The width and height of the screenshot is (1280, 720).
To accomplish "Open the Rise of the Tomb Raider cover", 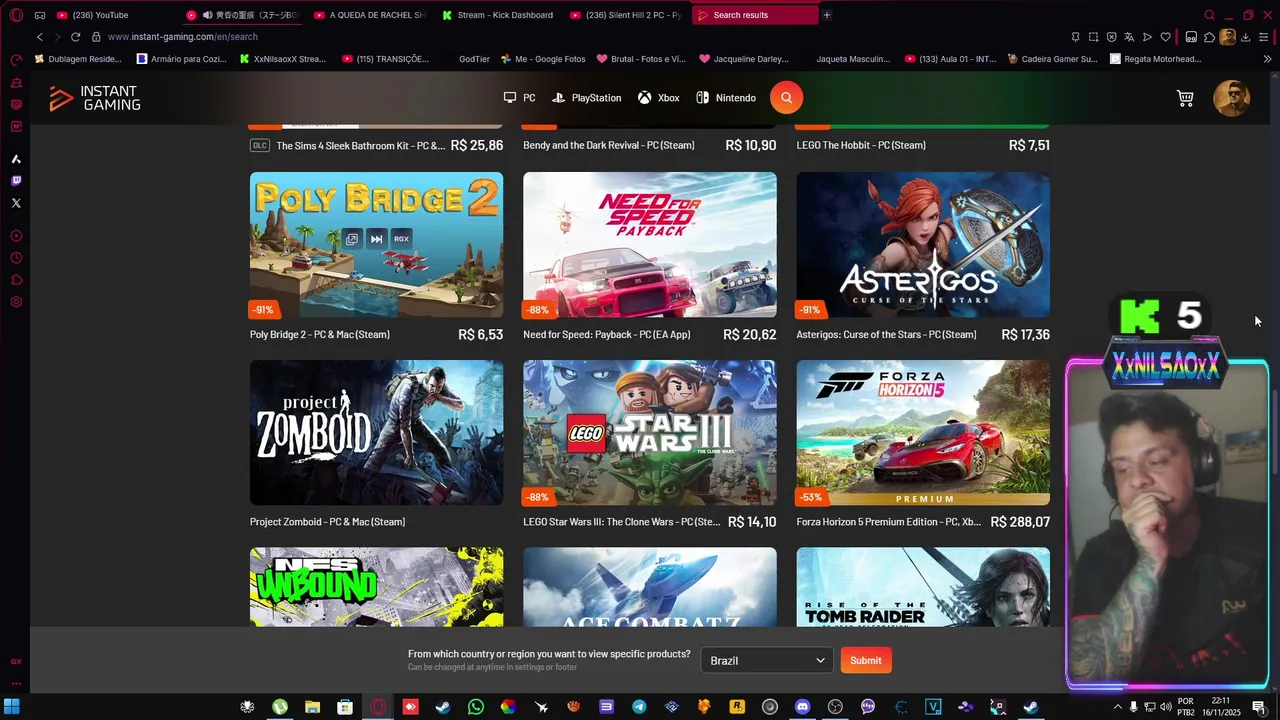I will tap(923, 587).
